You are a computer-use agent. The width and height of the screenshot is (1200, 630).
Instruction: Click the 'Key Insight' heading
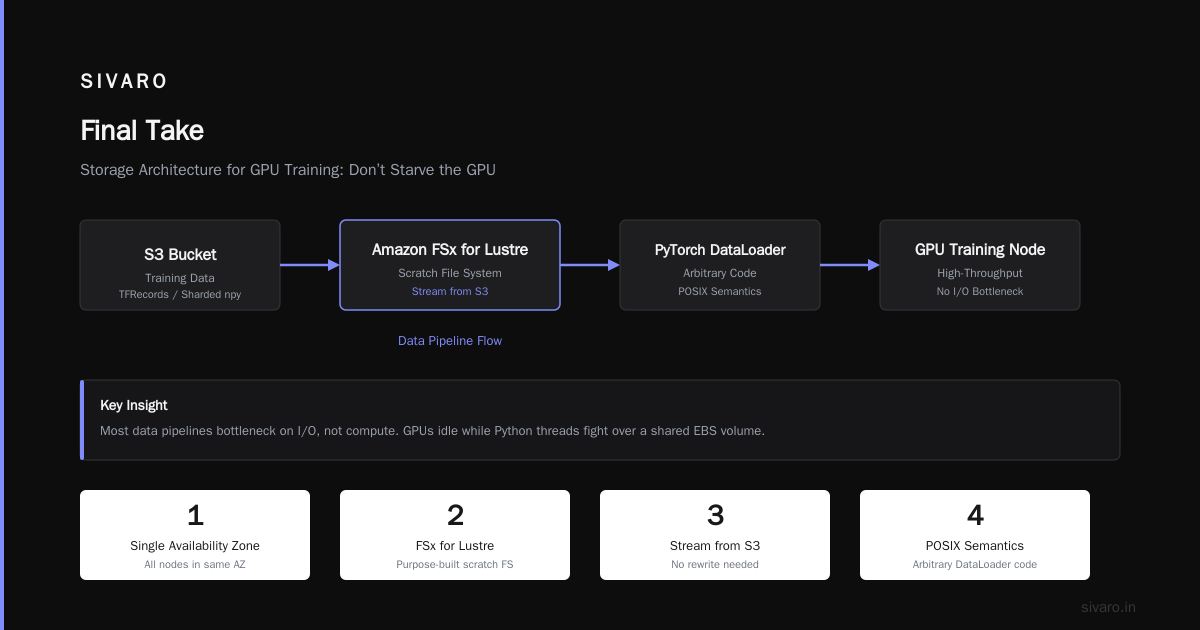pos(134,405)
